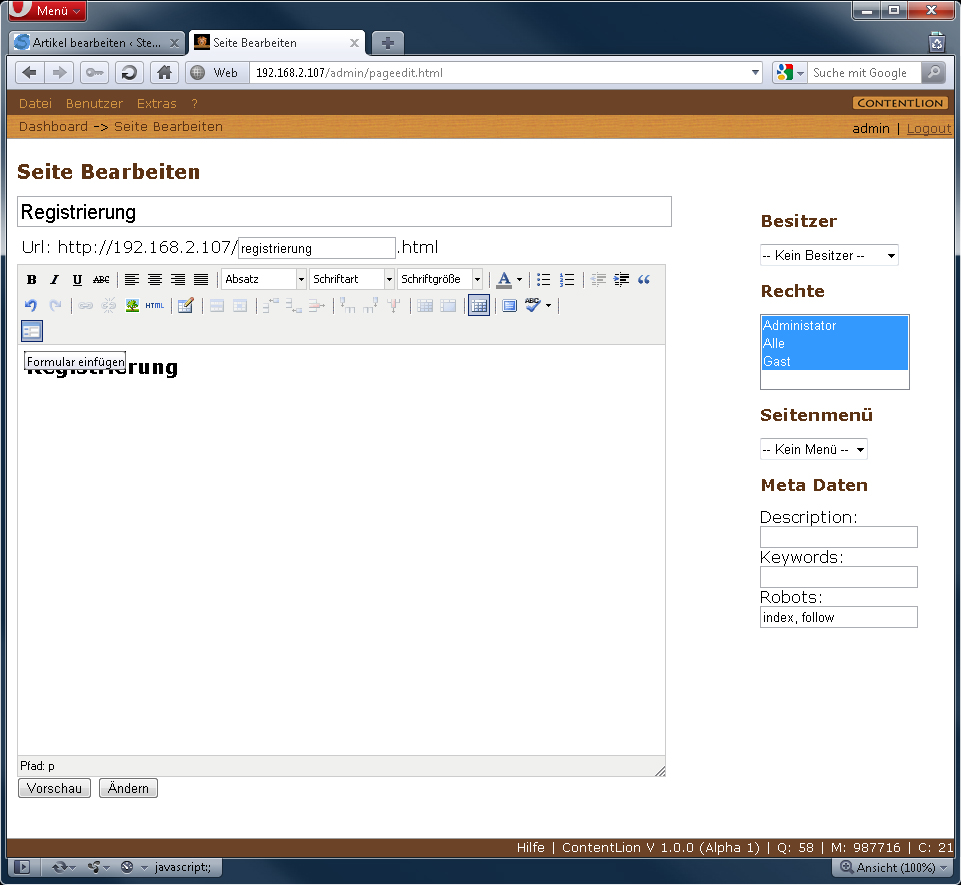The height and width of the screenshot is (885, 961).
Task: Expand the browser address history dropdown
Action: [755, 72]
